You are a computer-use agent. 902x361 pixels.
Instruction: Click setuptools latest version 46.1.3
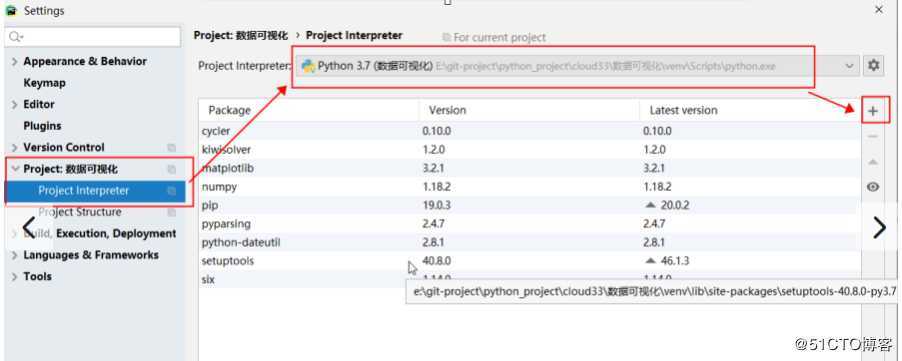[x=675, y=261]
